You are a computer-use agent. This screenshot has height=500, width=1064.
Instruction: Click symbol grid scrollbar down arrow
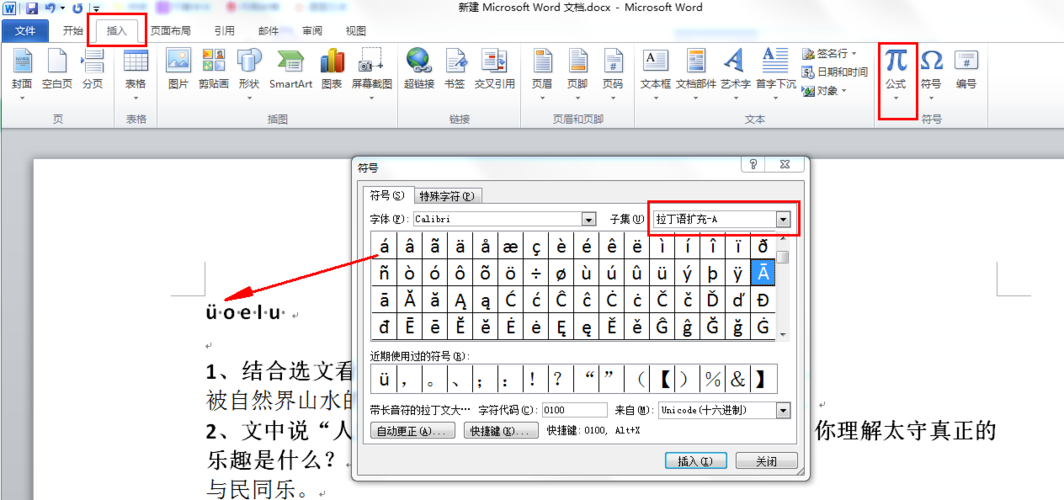tap(783, 335)
